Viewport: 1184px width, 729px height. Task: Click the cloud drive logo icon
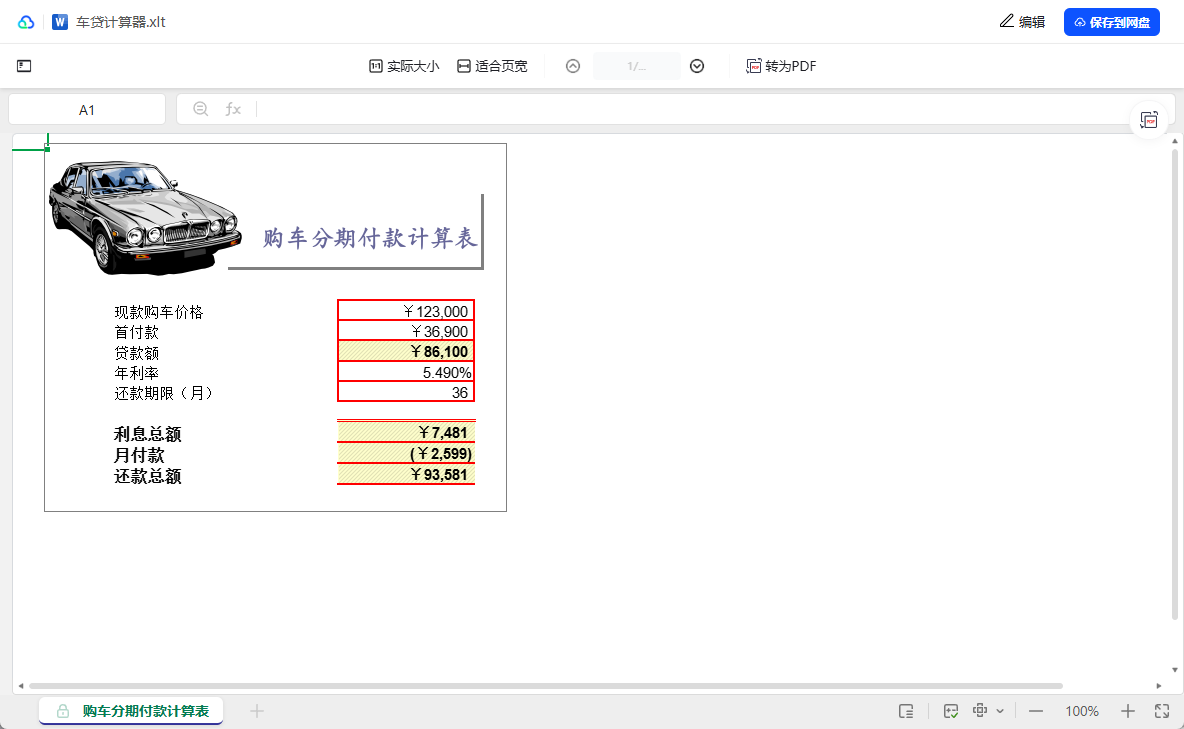coord(26,22)
